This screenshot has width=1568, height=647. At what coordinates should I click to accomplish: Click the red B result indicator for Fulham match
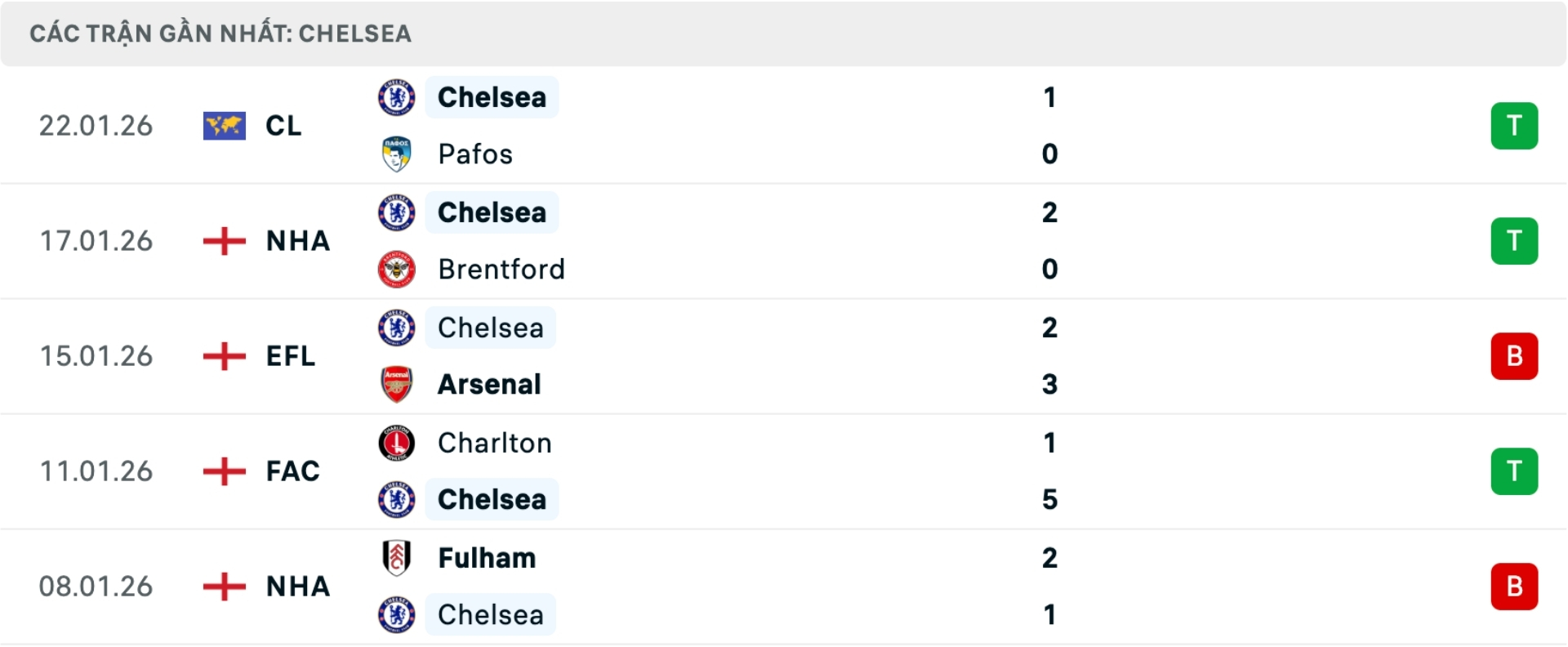[x=1515, y=587]
